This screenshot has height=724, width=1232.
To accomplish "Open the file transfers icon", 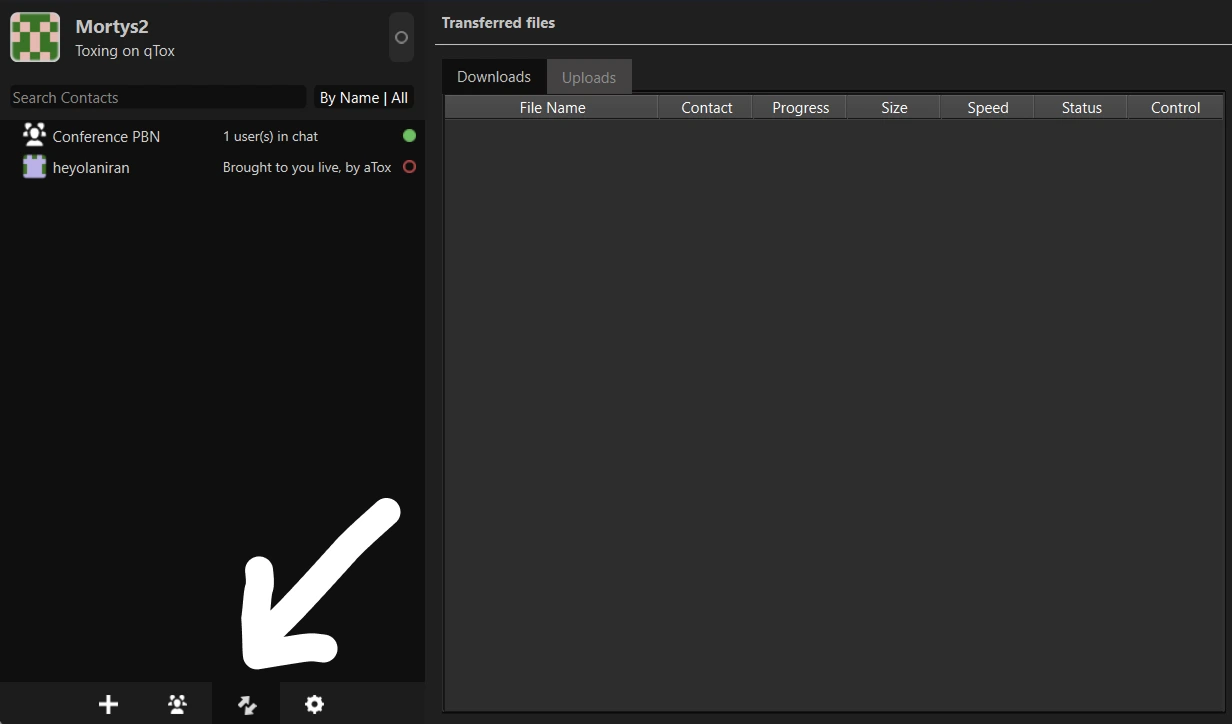I will [x=247, y=706].
